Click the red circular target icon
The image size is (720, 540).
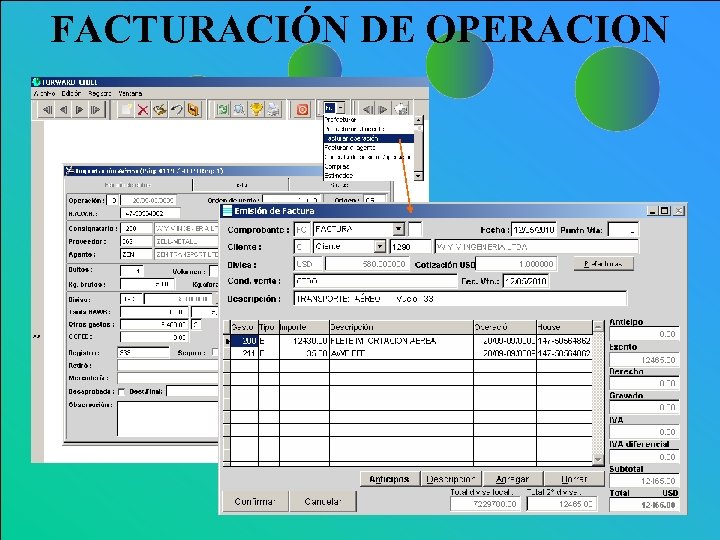(x=302, y=110)
